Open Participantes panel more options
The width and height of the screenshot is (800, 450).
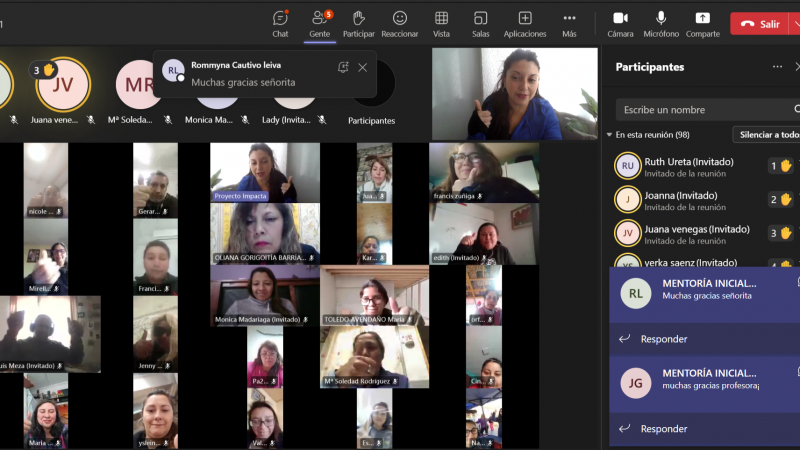(x=777, y=67)
